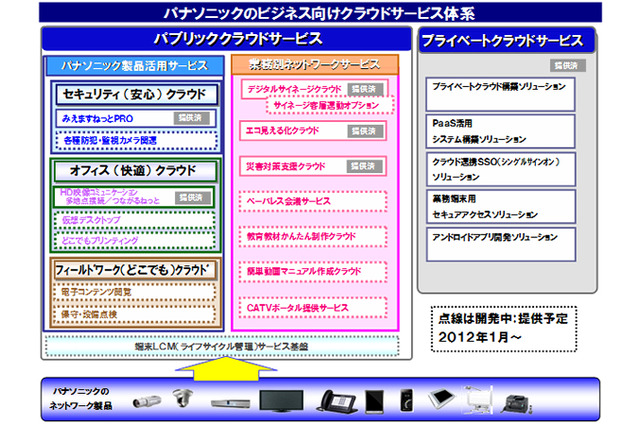Image resolution: width=640 pixels, height=426 pixels.
Task: Click the 簡単動画マニュアル作成クラウド box
Action: 313,271
